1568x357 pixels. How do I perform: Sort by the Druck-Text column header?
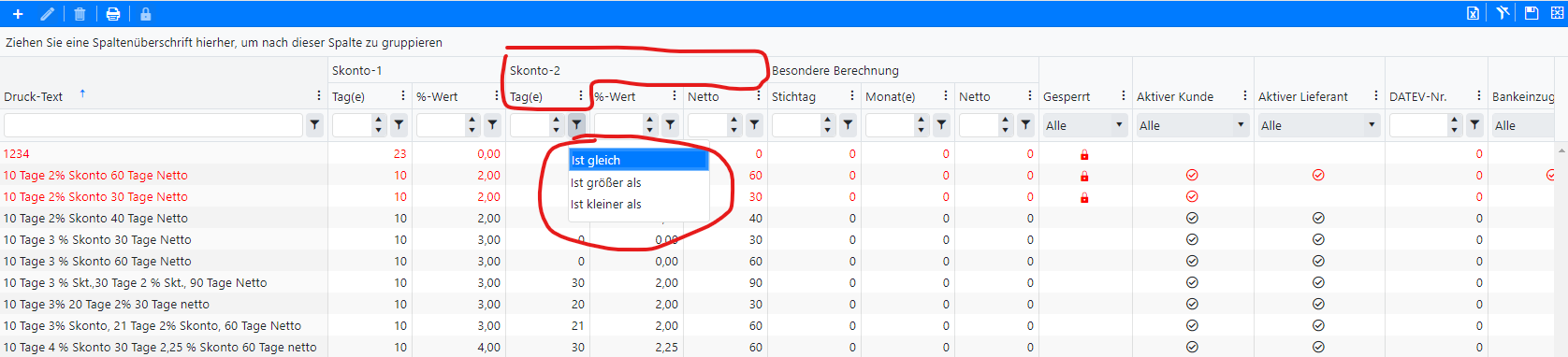34,97
